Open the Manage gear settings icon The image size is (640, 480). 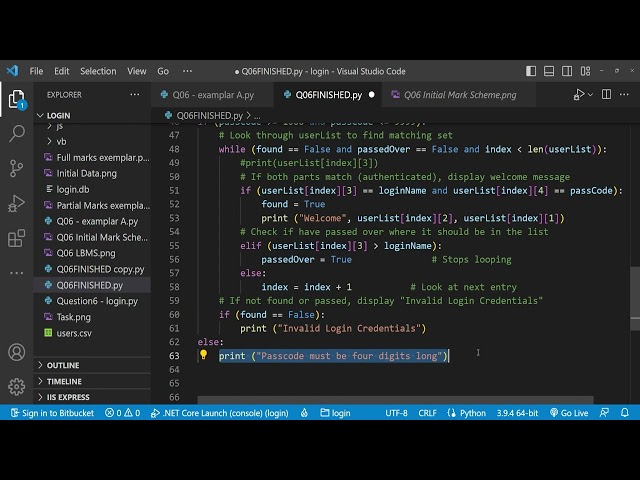pos(16,387)
